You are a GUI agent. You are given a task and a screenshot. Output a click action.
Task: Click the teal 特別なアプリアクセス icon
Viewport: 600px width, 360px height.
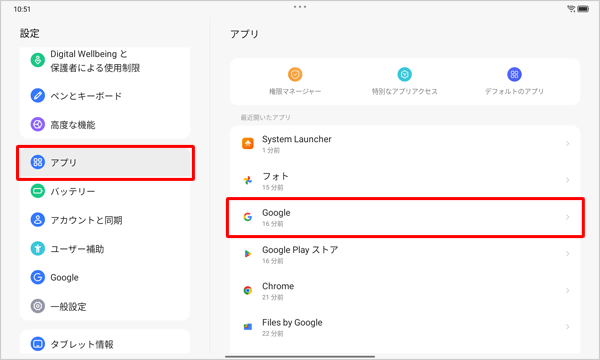pyautogui.click(x=404, y=75)
